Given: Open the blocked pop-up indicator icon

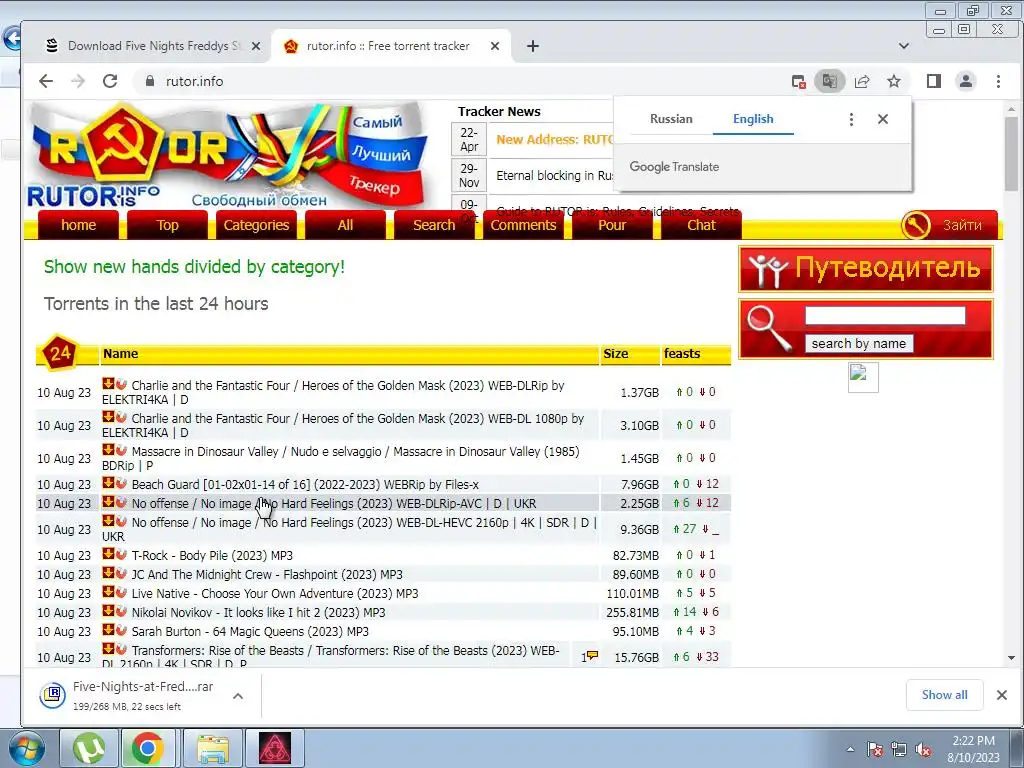Looking at the screenshot, I should 798,81.
